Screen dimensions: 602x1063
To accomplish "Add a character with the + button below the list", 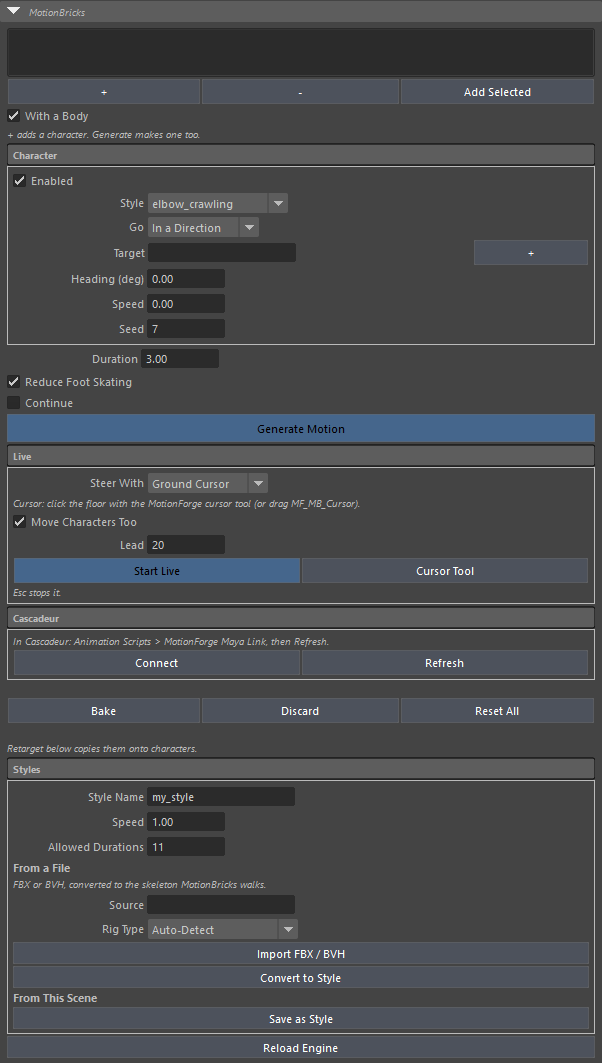I will [x=104, y=92].
